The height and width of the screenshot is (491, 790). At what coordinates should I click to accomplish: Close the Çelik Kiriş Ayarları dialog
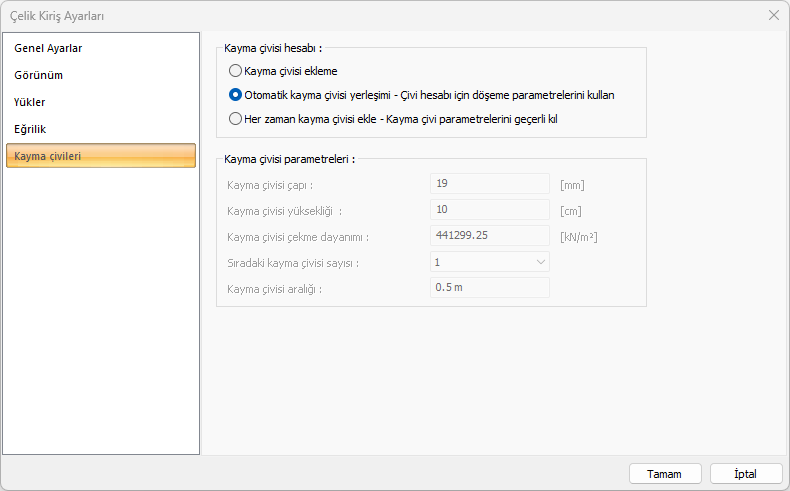773,15
